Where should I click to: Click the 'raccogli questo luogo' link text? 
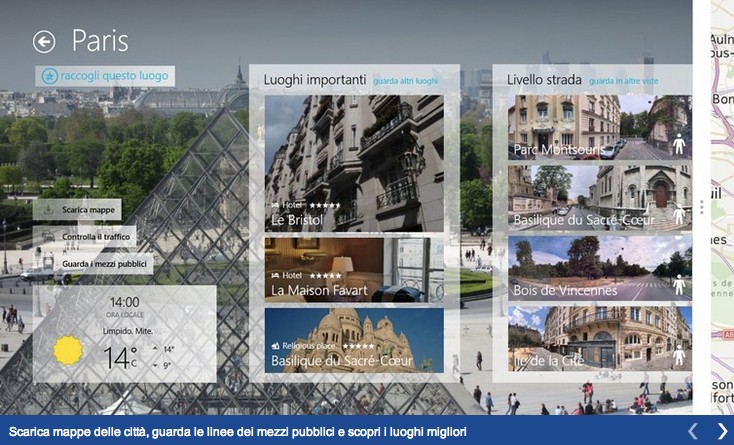coord(114,76)
